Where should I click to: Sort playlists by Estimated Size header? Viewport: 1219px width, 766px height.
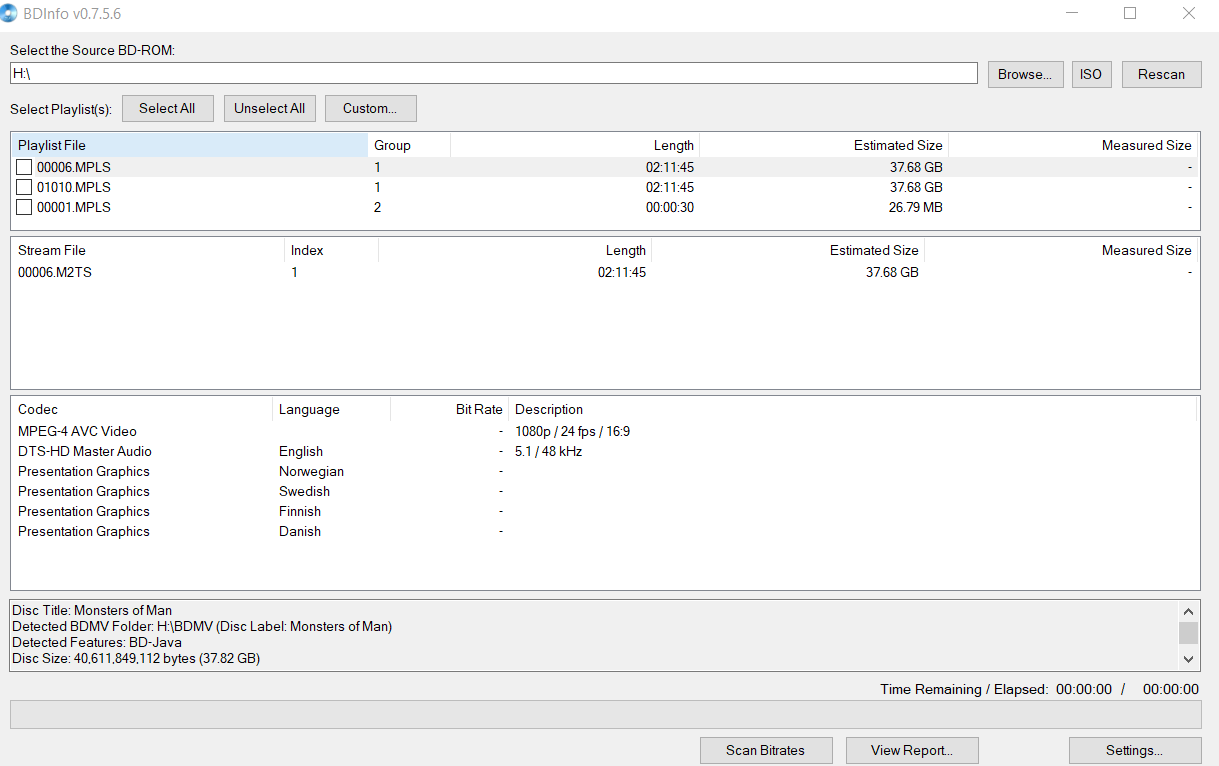coord(824,145)
